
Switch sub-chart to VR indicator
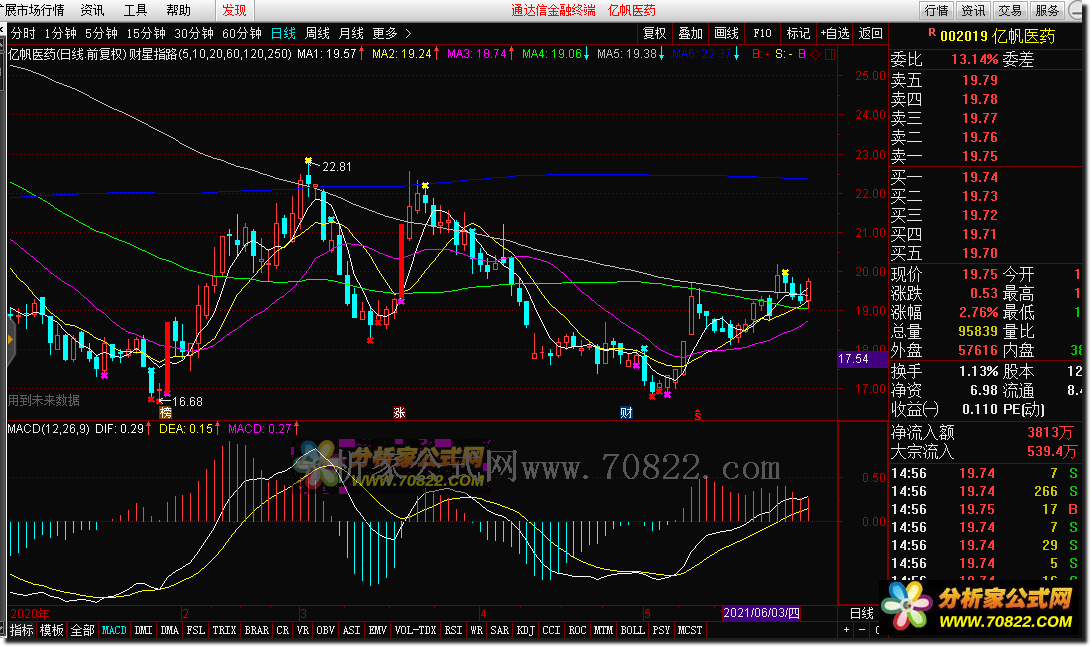point(302,630)
